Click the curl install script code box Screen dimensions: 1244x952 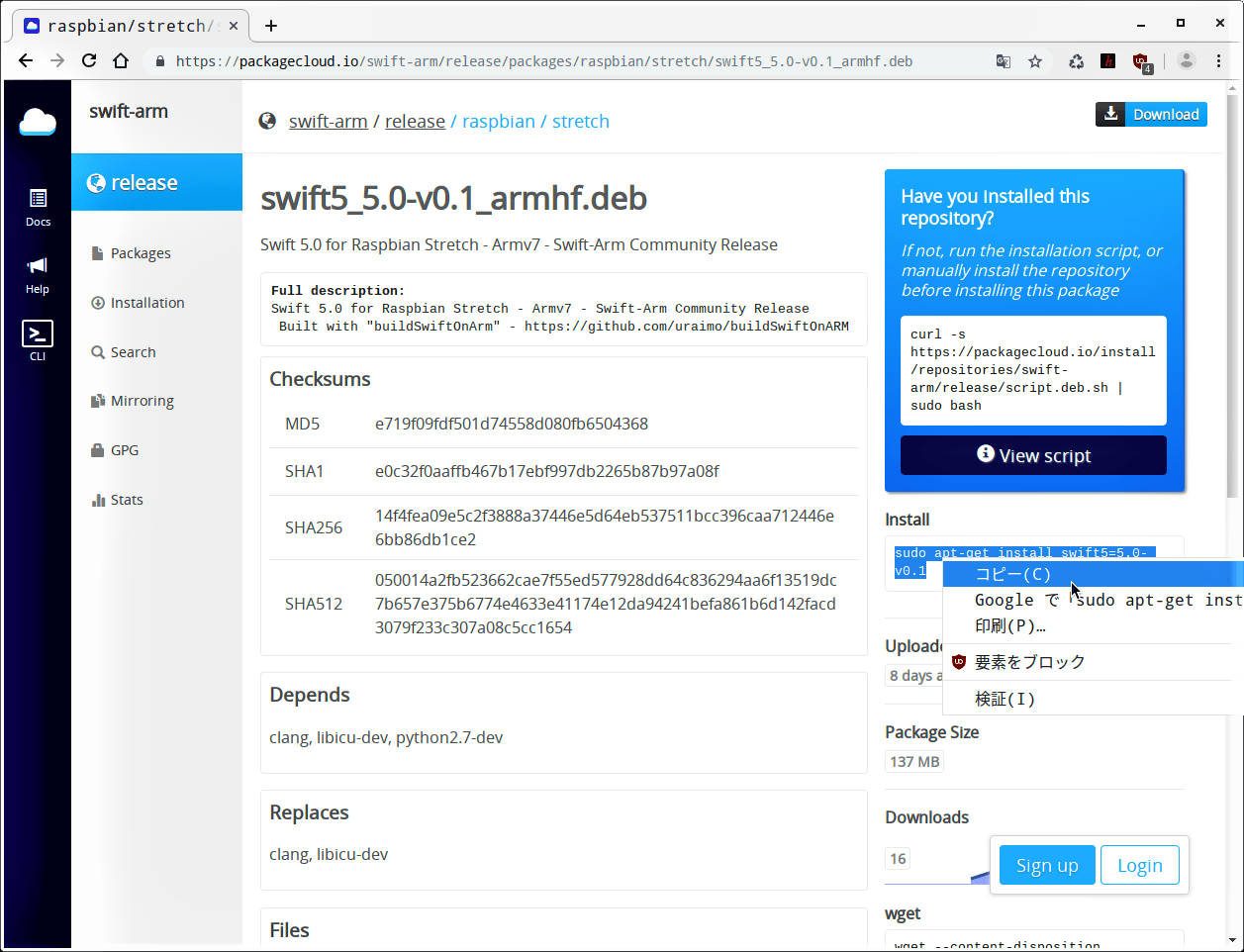pyautogui.click(x=1033, y=370)
